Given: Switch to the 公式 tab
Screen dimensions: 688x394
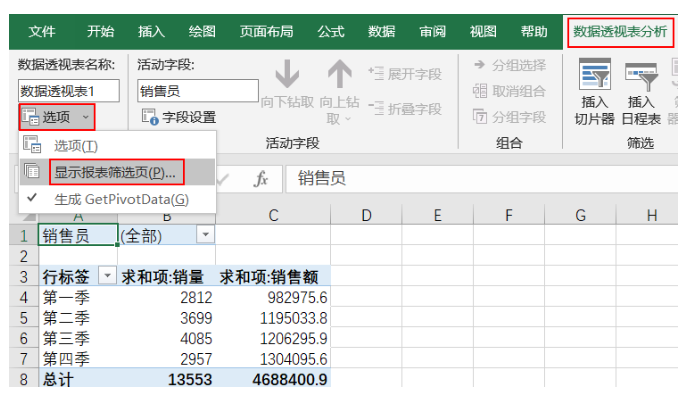Looking at the screenshot, I should point(331,32).
